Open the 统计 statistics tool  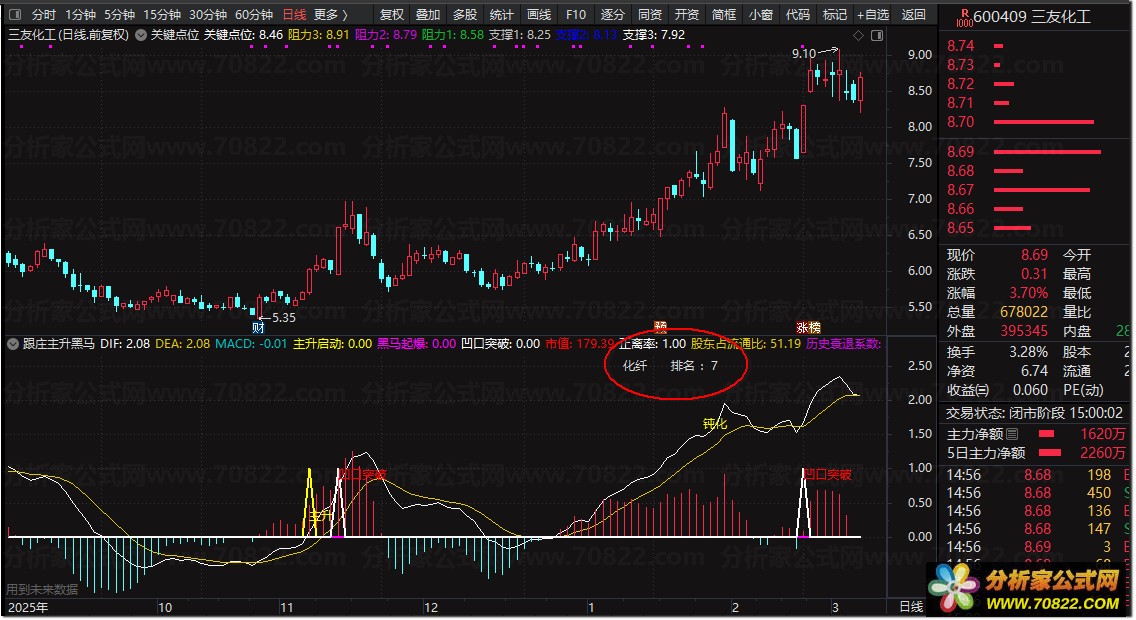coord(501,14)
